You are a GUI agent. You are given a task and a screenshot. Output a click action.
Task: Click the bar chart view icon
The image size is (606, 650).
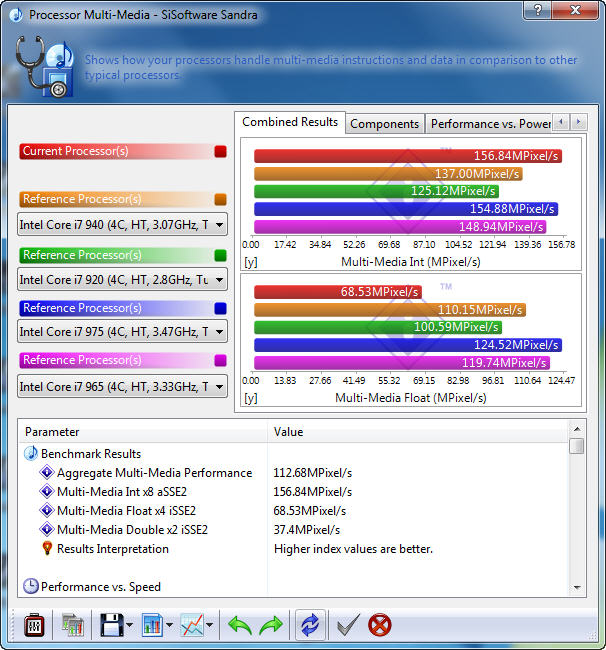[152, 625]
